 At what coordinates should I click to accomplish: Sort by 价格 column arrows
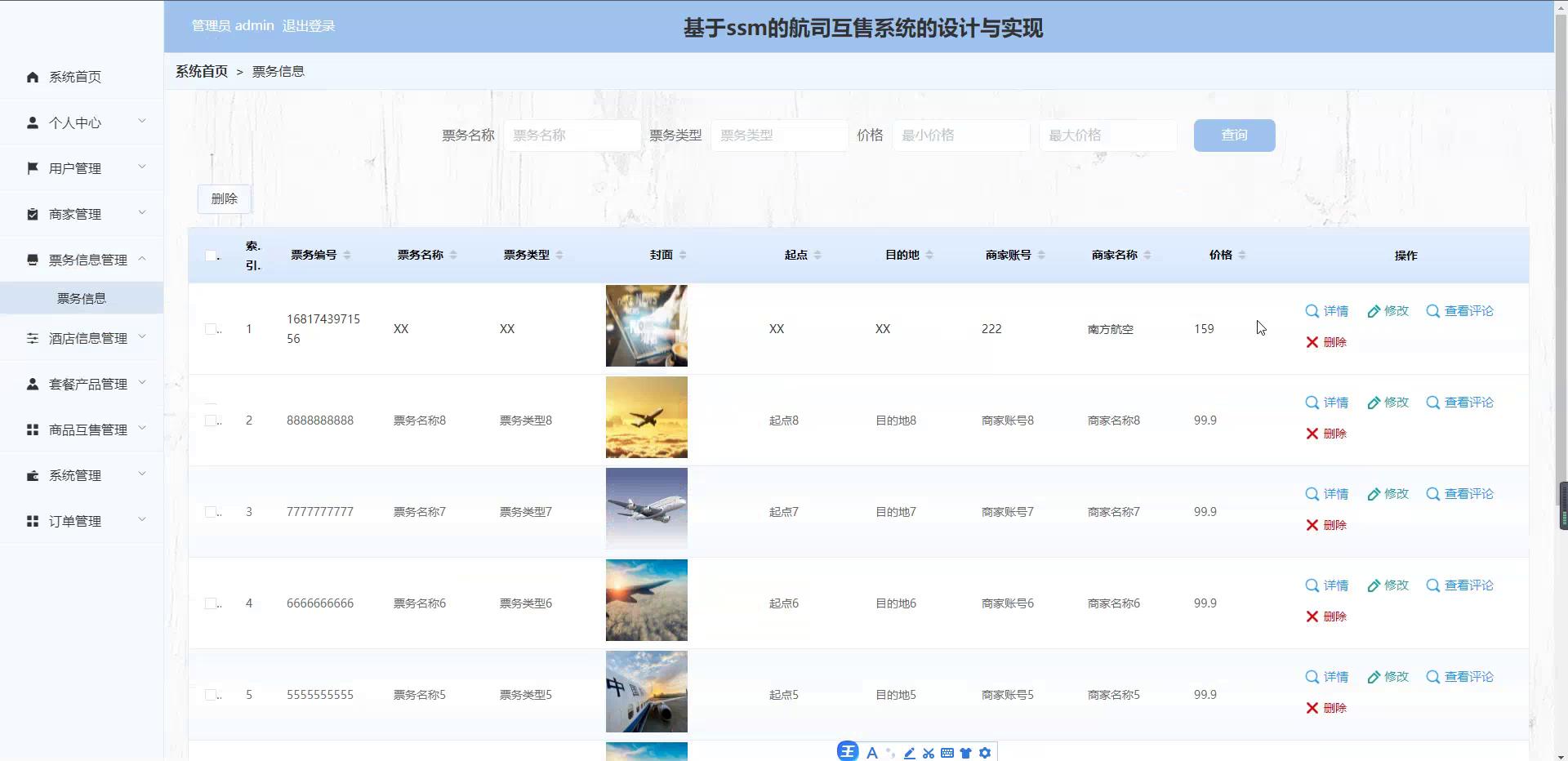[1242, 255]
